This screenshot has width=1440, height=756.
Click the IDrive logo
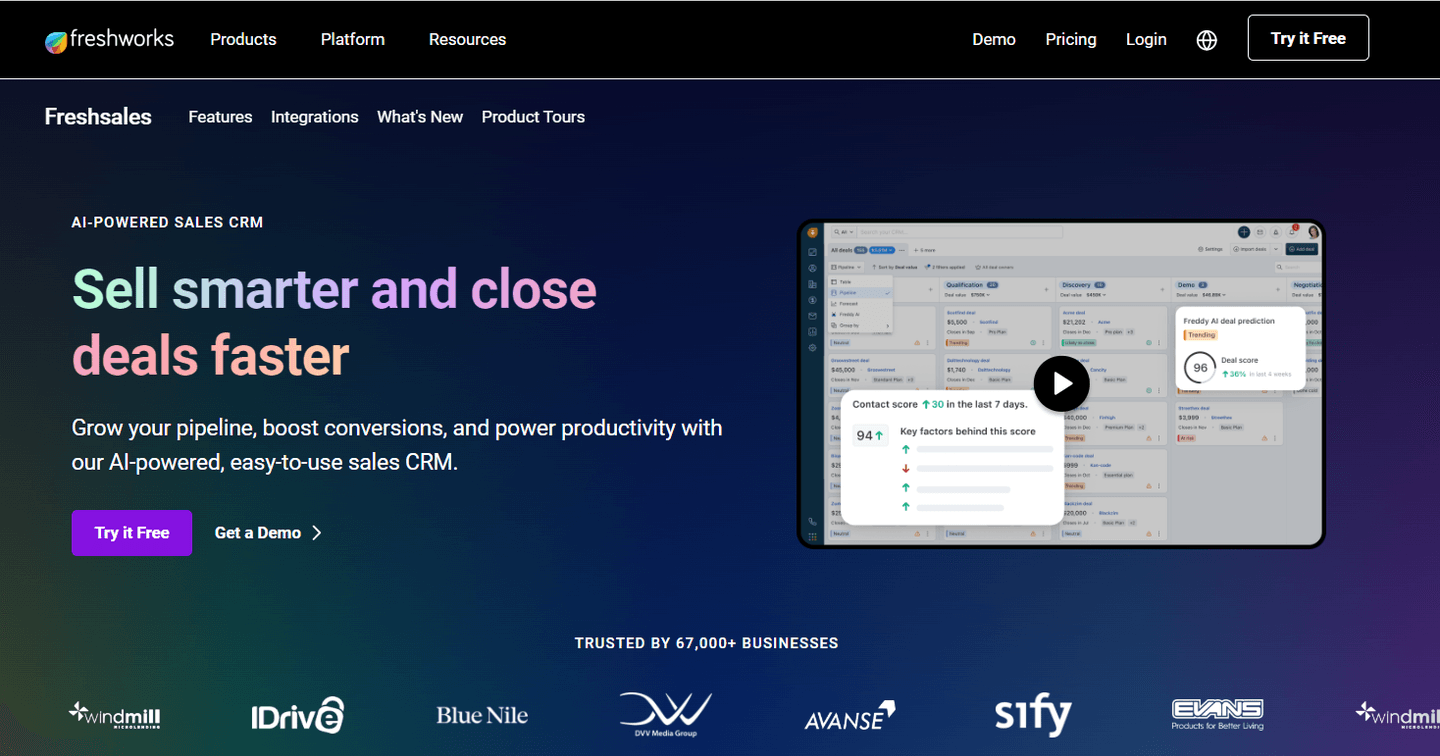click(x=298, y=715)
